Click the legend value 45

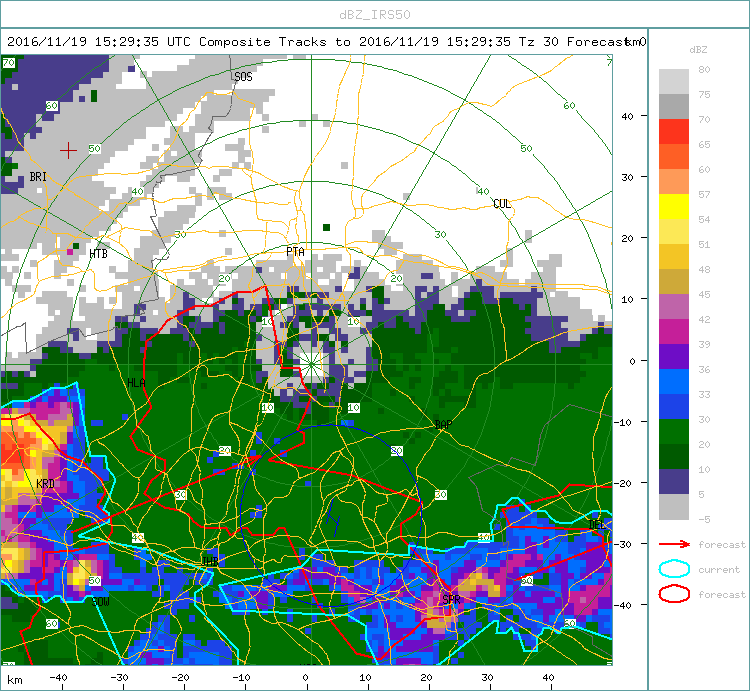click(x=704, y=294)
